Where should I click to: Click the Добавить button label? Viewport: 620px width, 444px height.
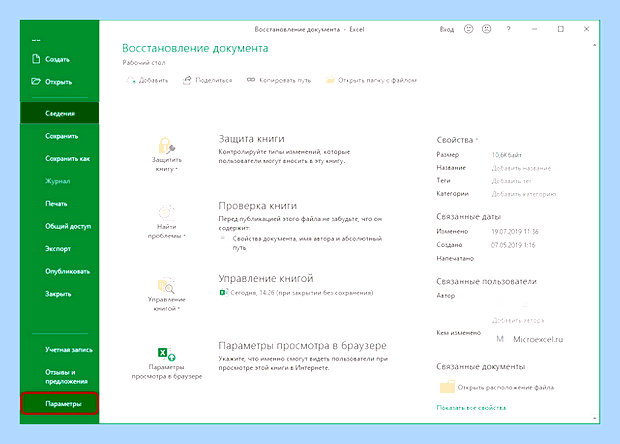coord(153,80)
